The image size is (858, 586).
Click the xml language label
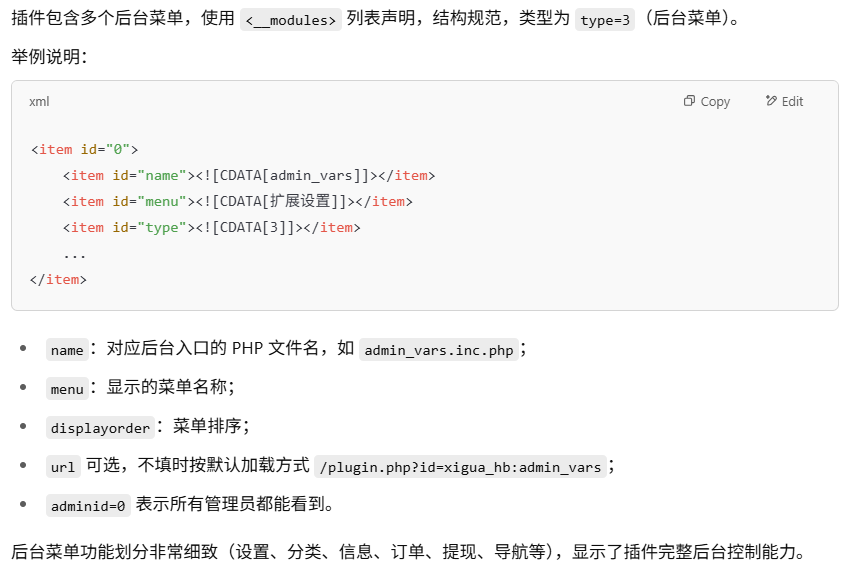(39, 101)
